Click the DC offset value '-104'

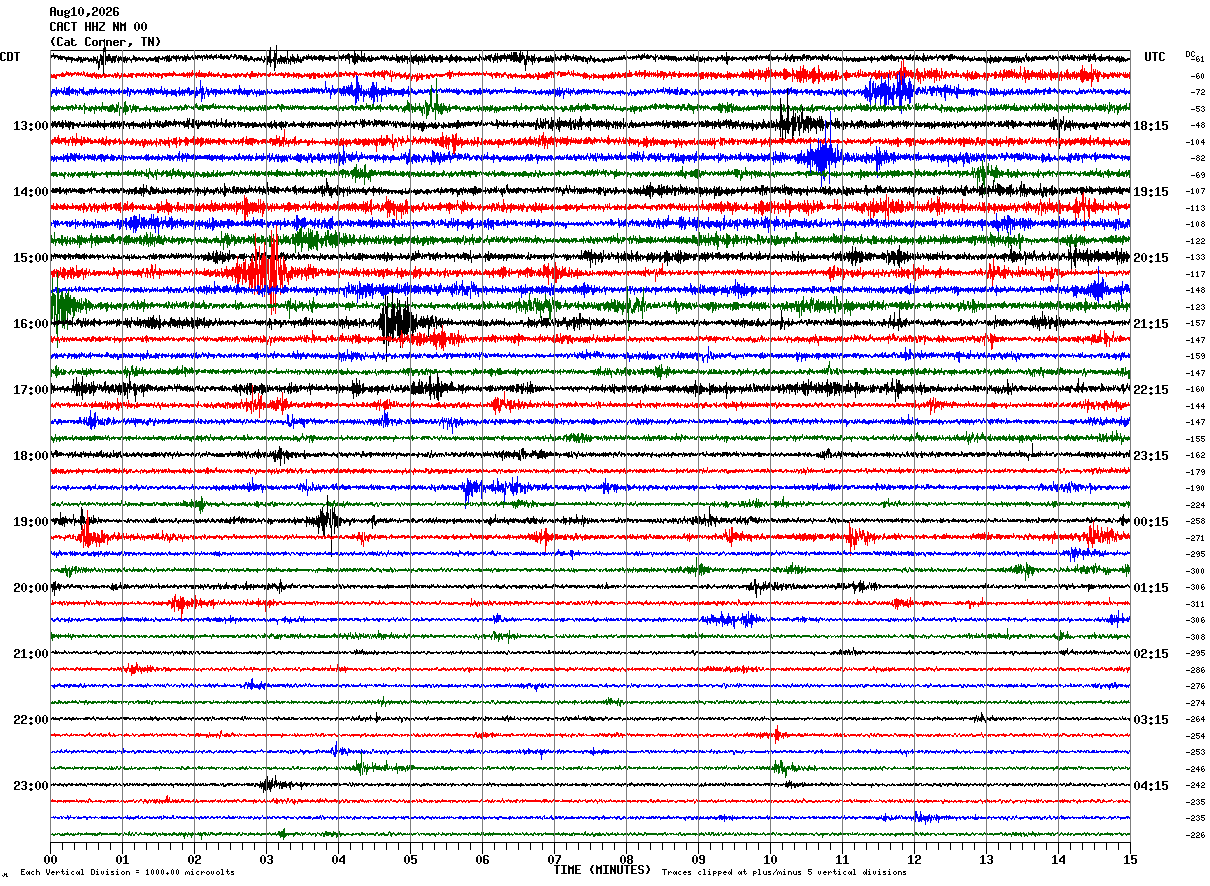click(1195, 142)
